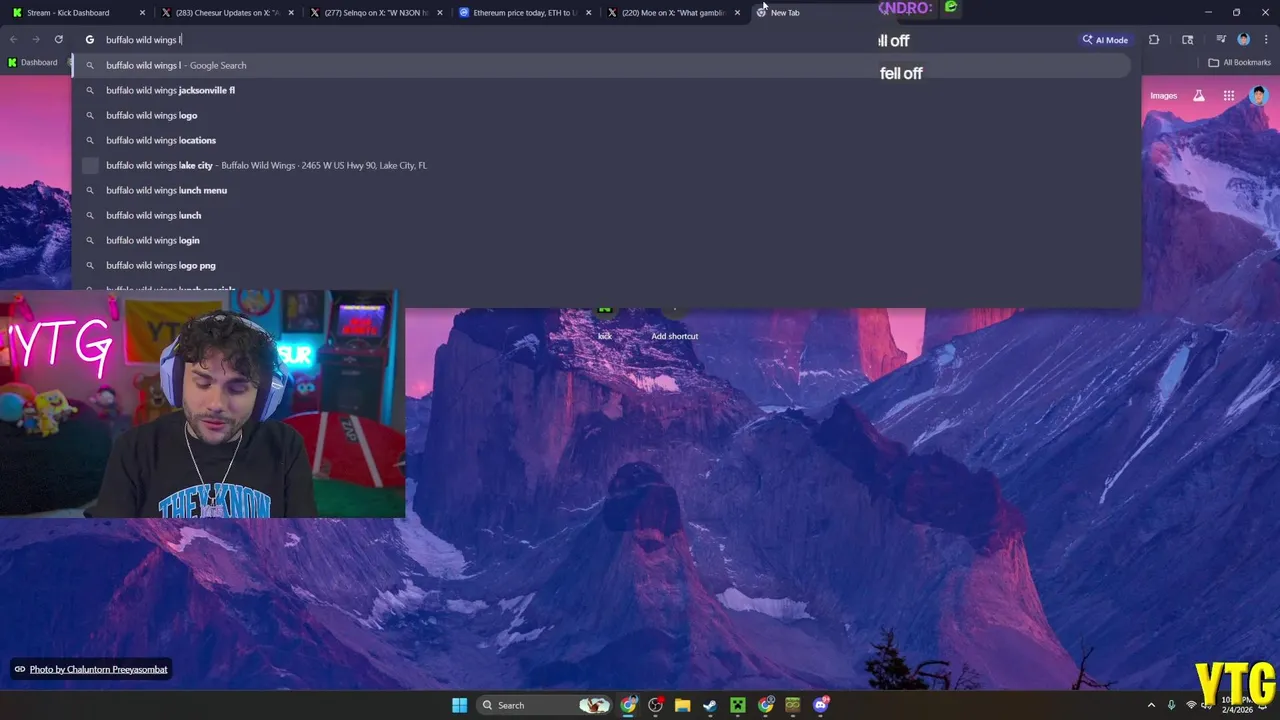
Task: Open the Chrome three-dot menu
Action: [x=1264, y=40]
